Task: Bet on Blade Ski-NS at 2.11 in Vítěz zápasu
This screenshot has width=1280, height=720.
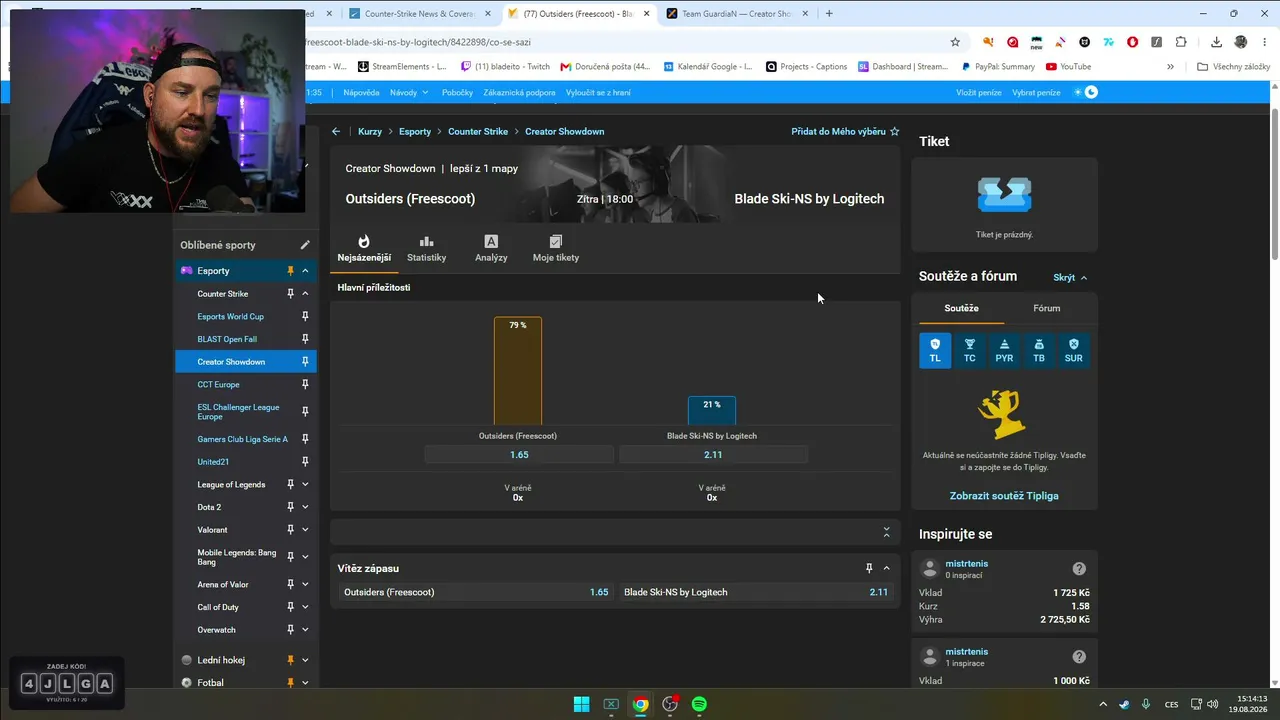Action: pos(756,592)
